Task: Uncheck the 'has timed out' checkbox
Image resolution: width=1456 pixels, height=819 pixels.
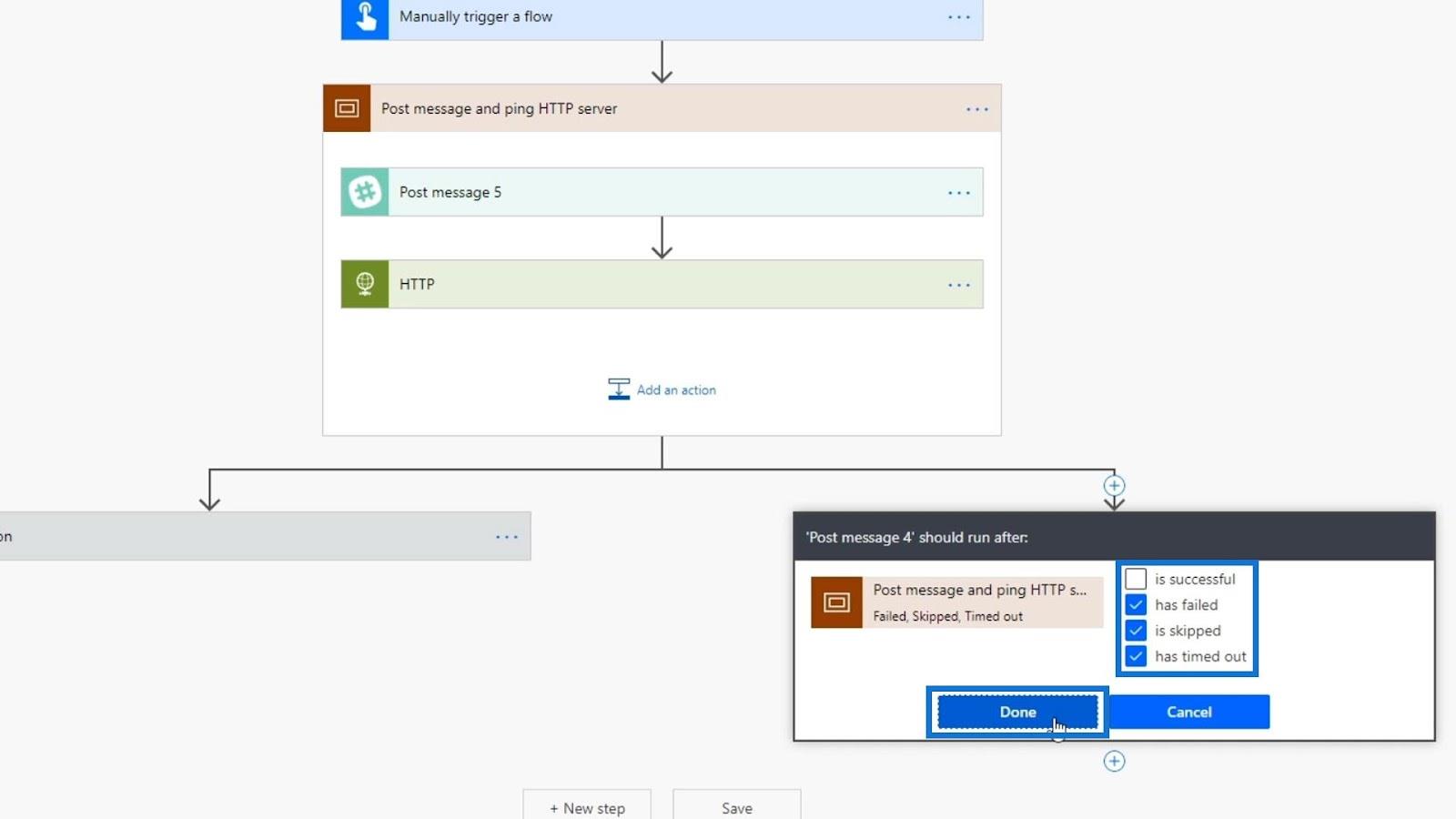Action: click(1136, 656)
